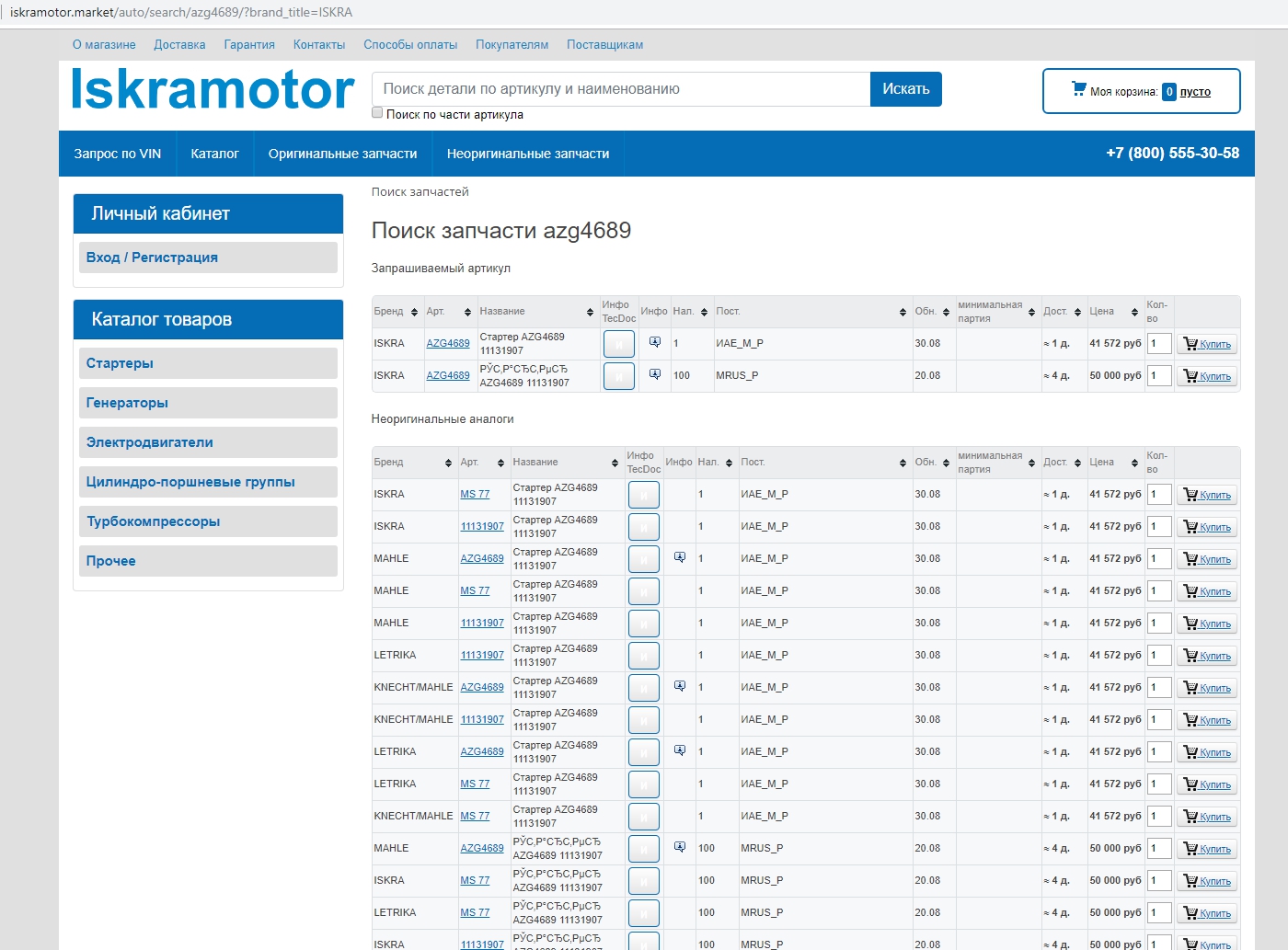Sort analogs table by Цена arrows
The width and height of the screenshot is (1288, 950).
1134,464
